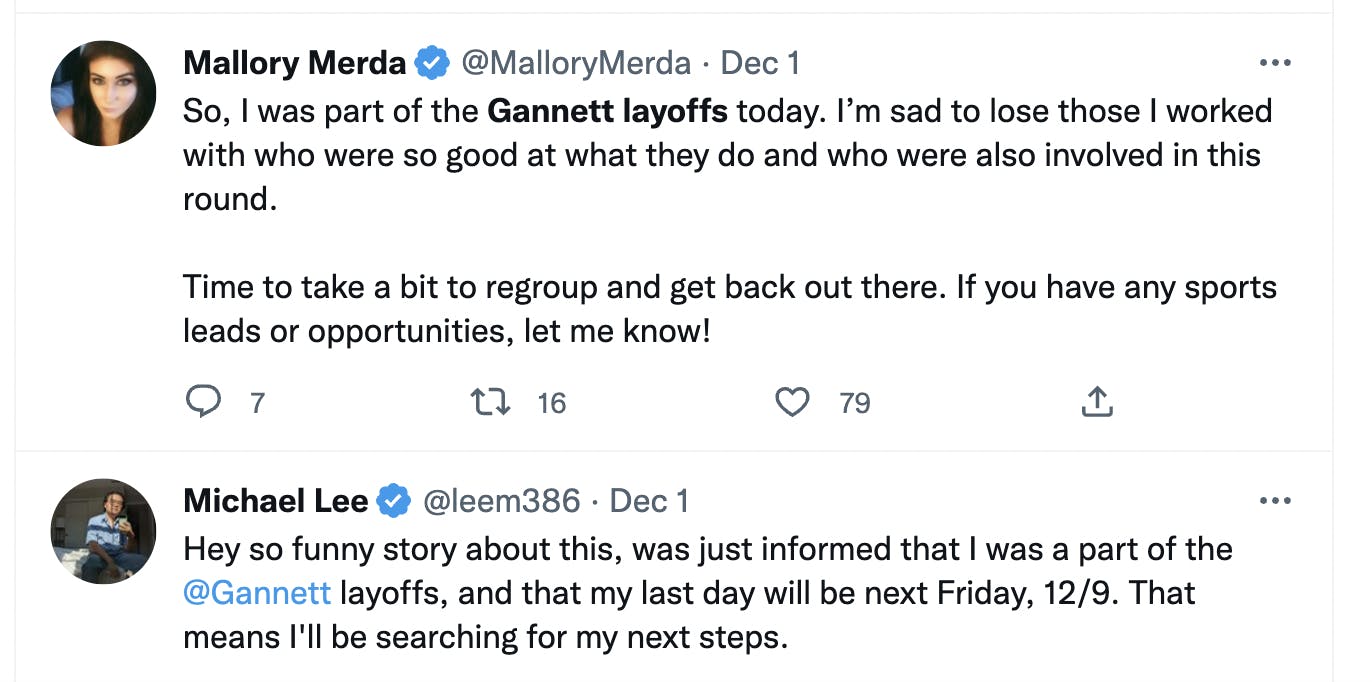Click Mallory Merda's verified badge
This screenshot has width=1372, height=682.
click(x=432, y=63)
